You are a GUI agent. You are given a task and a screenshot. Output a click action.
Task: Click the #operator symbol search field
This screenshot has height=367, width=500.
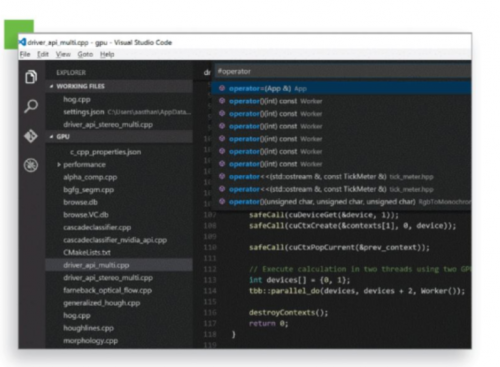click(343, 71)
